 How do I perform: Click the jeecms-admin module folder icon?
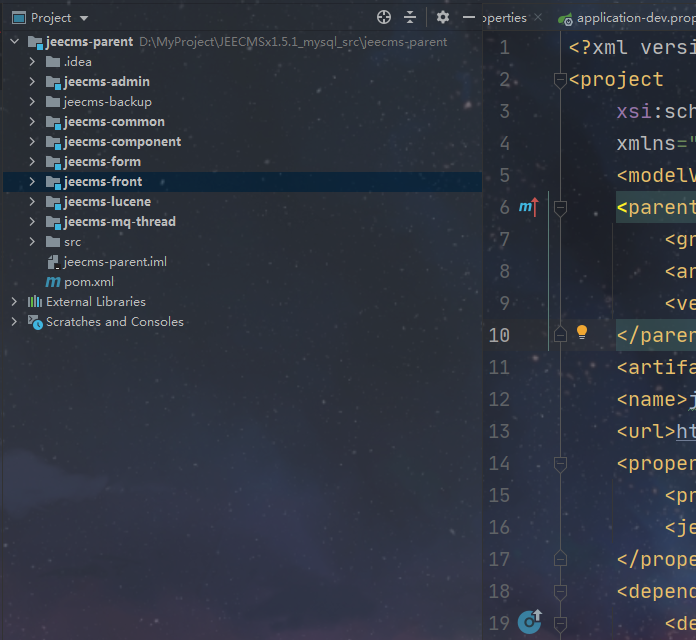53,83
